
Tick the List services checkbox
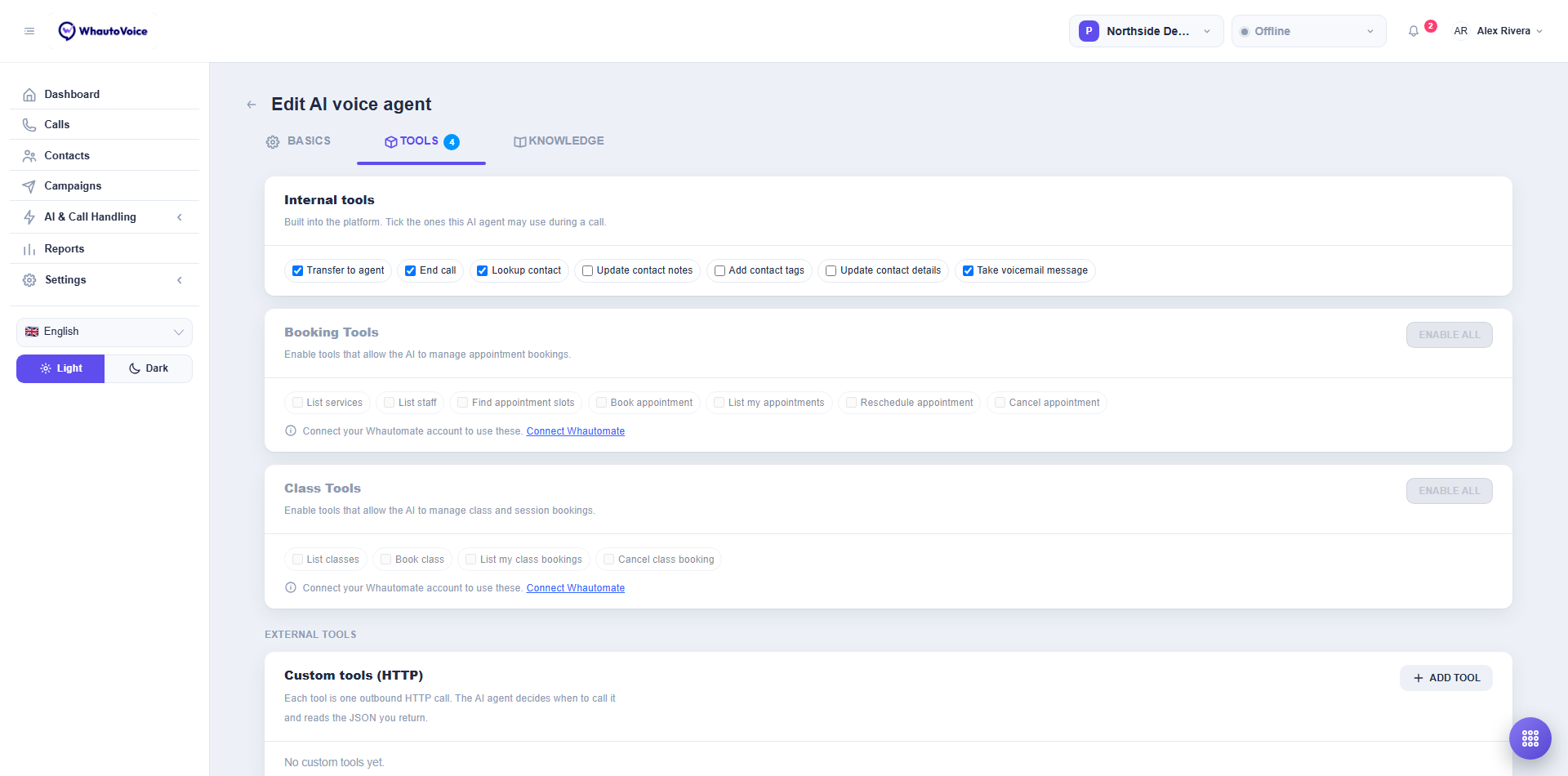coord(298,403)
